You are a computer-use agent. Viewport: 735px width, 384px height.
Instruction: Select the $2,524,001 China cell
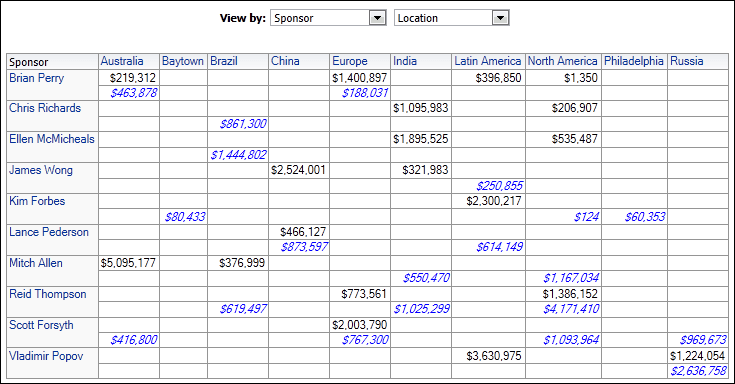[x=299, y=170]
